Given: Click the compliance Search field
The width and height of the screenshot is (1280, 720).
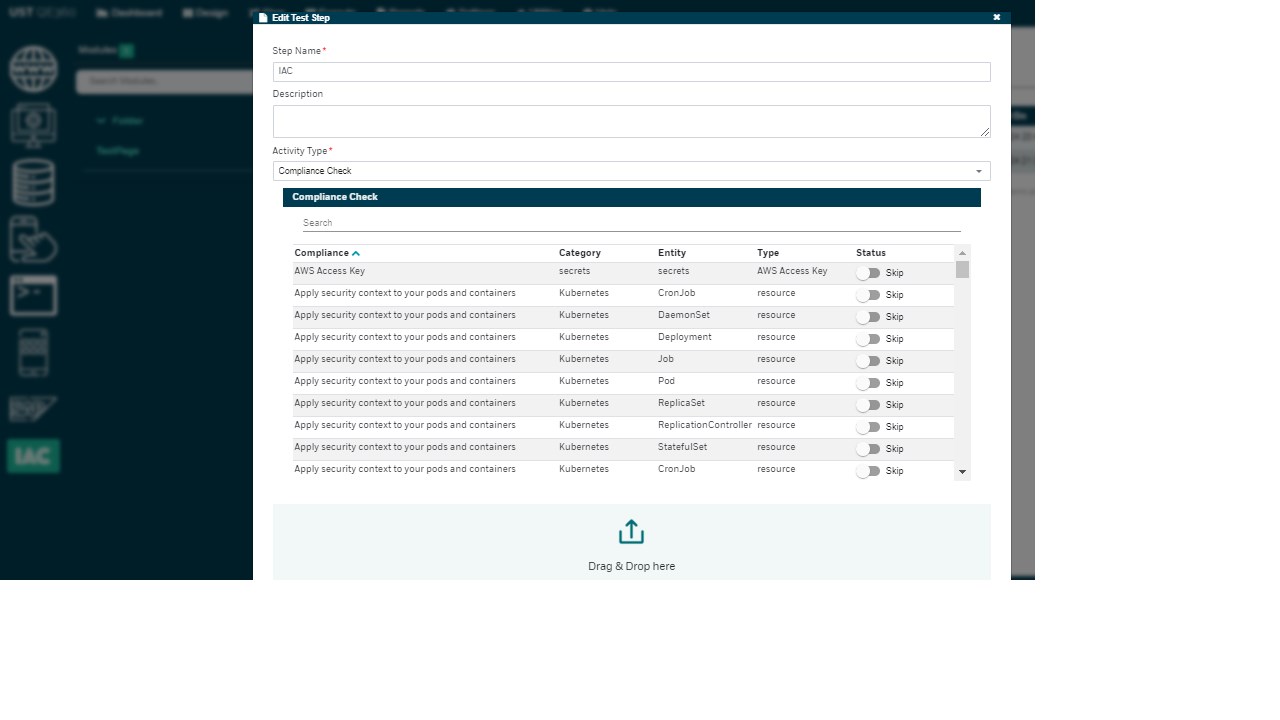Looking at the screenshot, I should pos(631,223).
